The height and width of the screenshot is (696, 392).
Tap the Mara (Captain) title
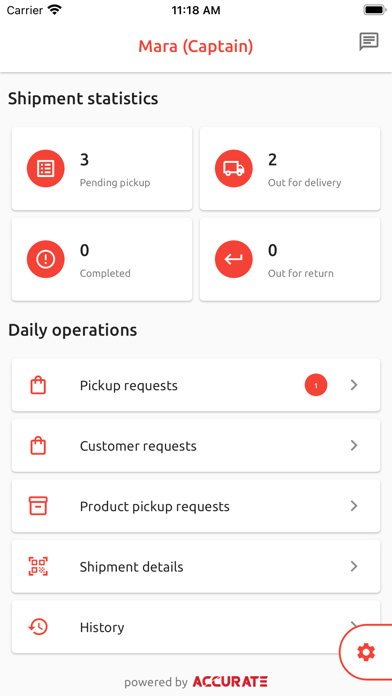tap(196, 46)
